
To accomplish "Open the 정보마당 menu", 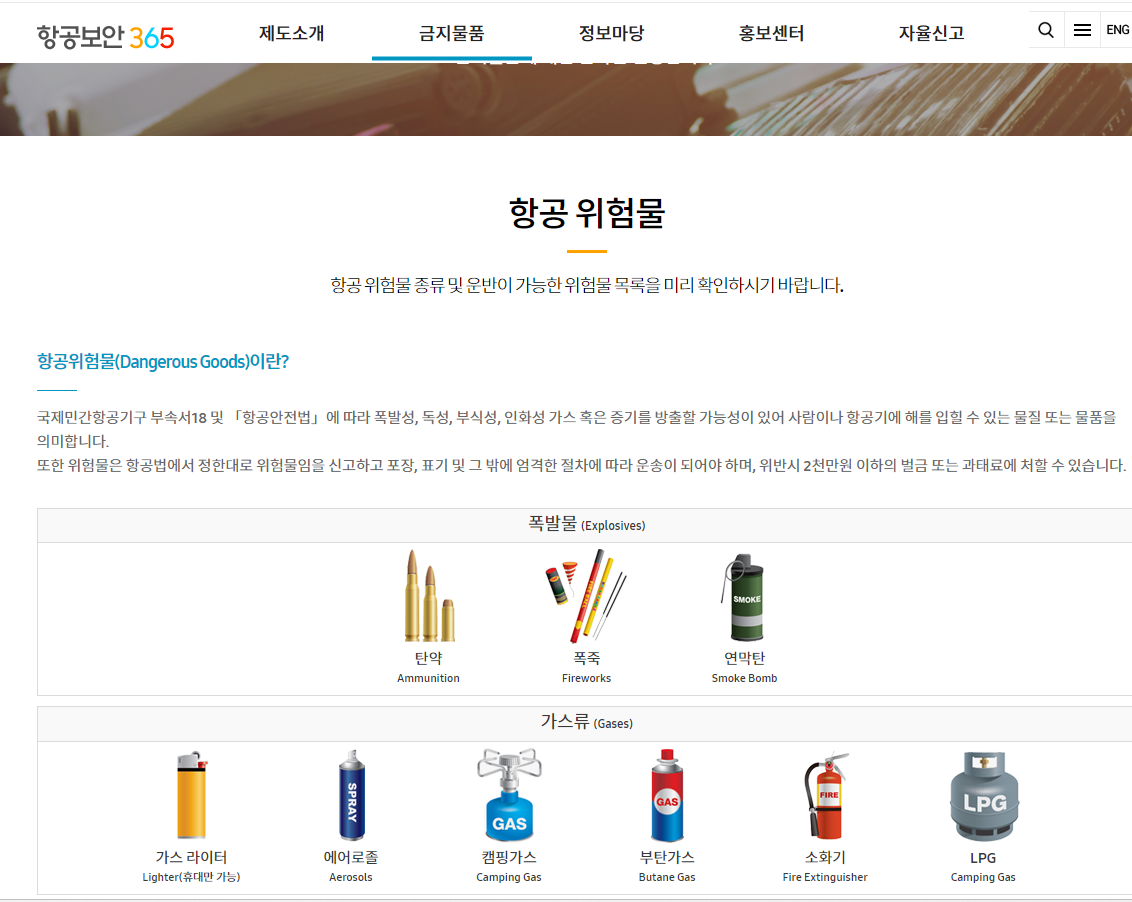I will pos(610,31).
